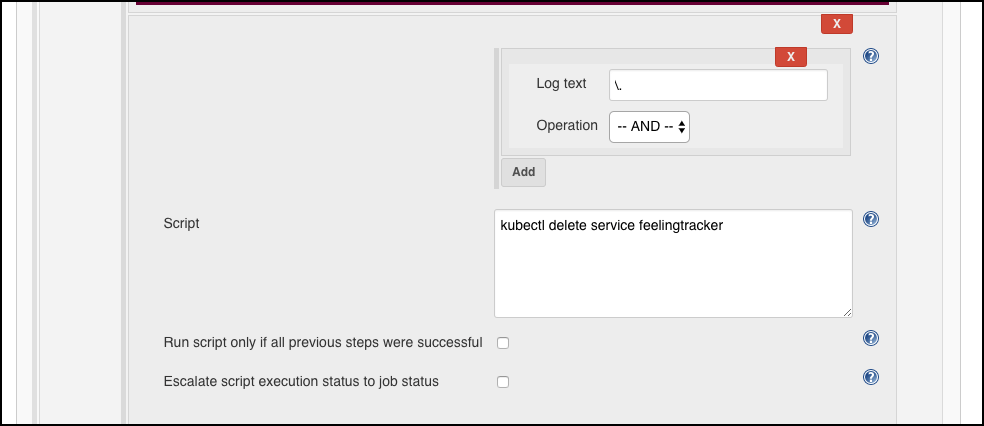
Task: Open help icon beside Script field
Action: (x=870, y=219)
